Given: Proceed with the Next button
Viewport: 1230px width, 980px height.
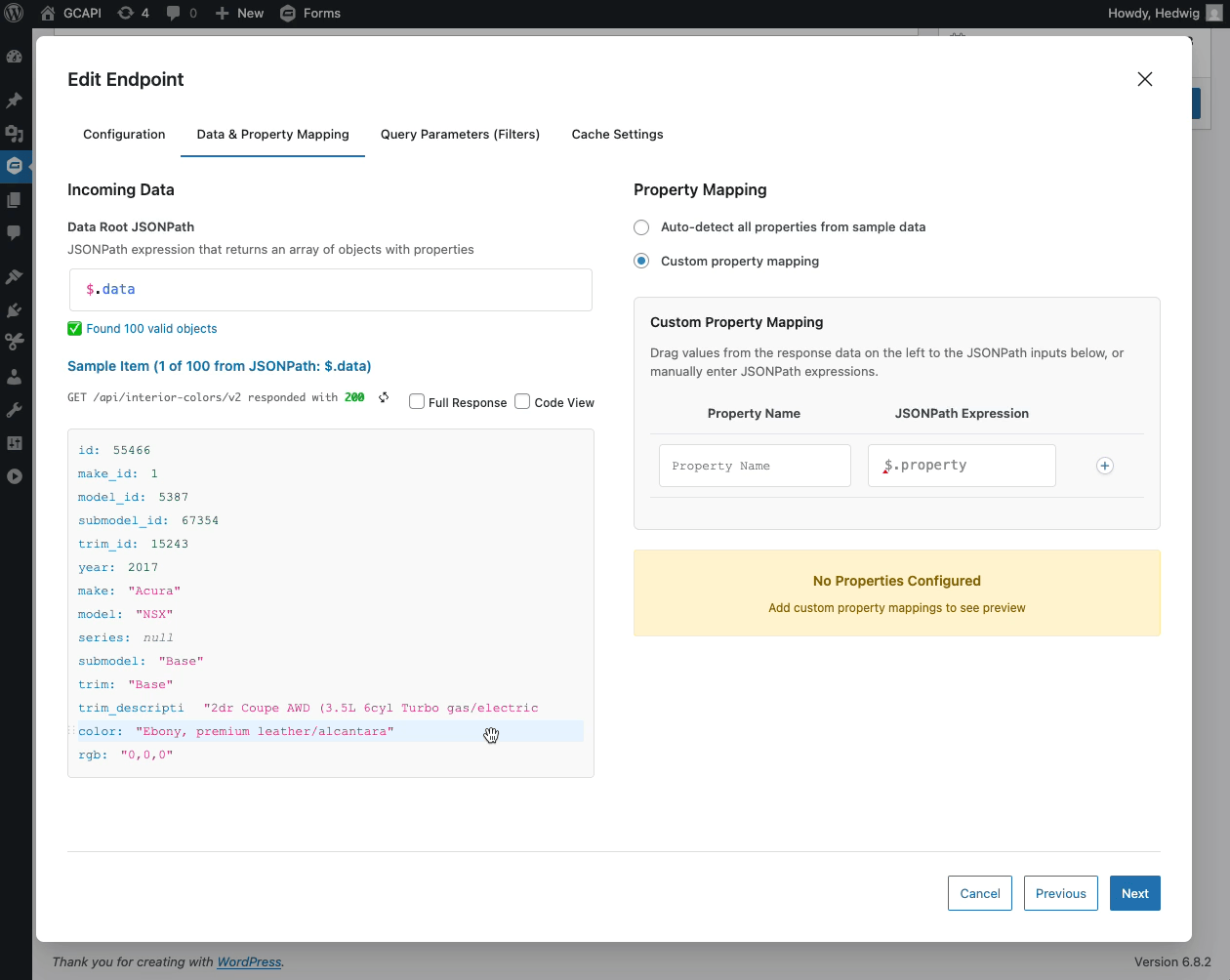Looking at the screenshot, I should 1135,893.
